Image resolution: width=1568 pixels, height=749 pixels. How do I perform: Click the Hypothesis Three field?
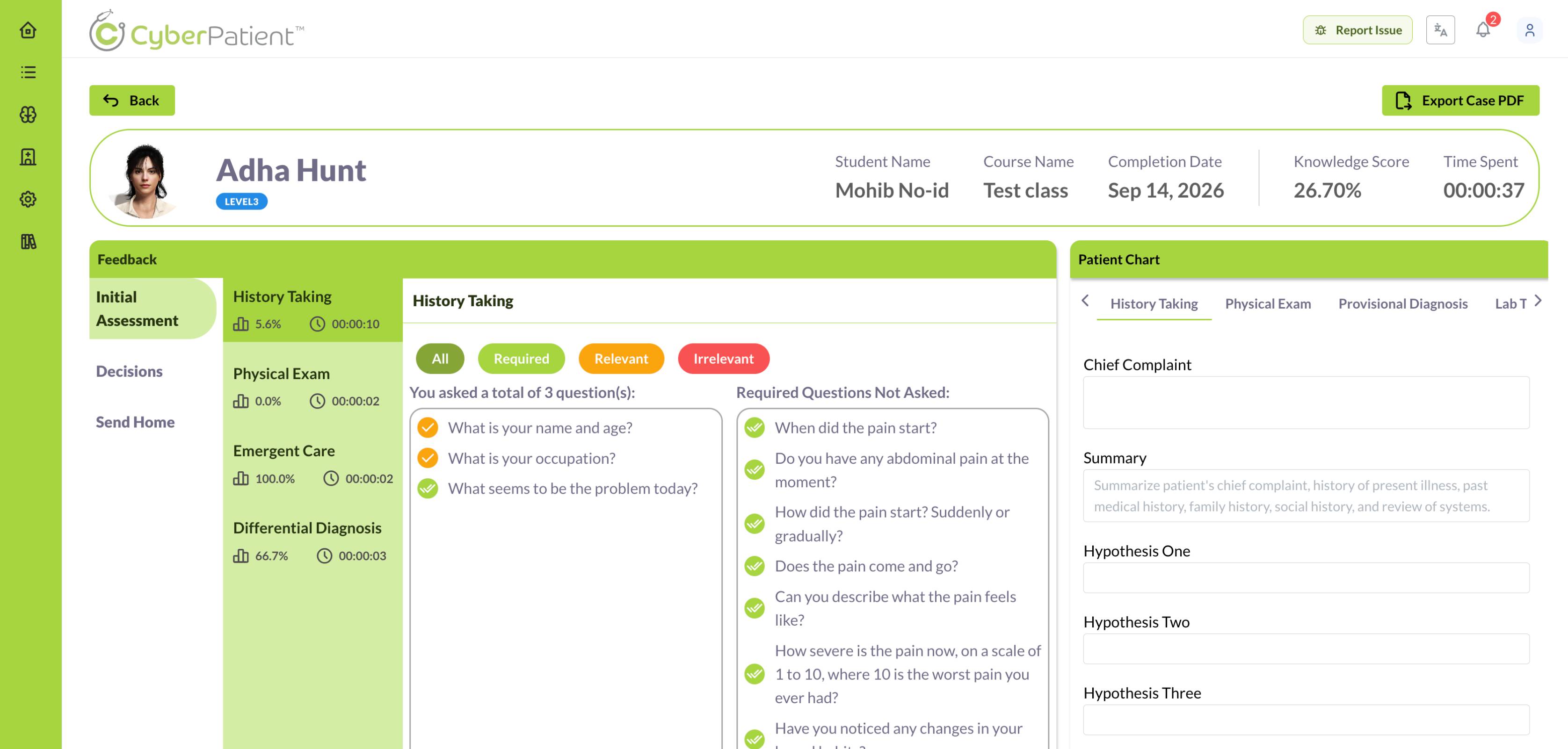point(1306,720)
